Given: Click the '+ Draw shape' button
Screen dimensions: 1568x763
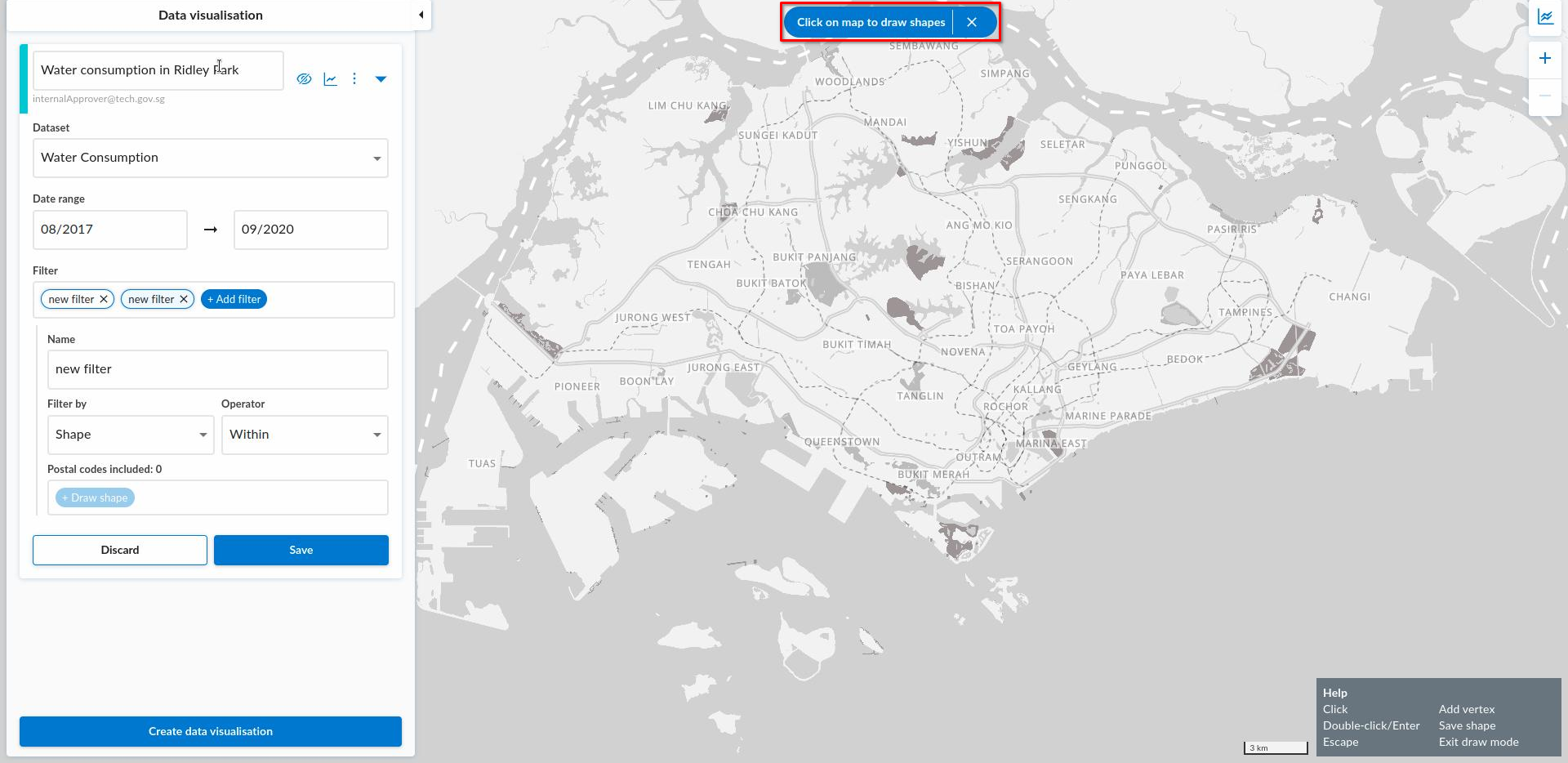Looking at the screenshot, I should (x=95, y=498).
